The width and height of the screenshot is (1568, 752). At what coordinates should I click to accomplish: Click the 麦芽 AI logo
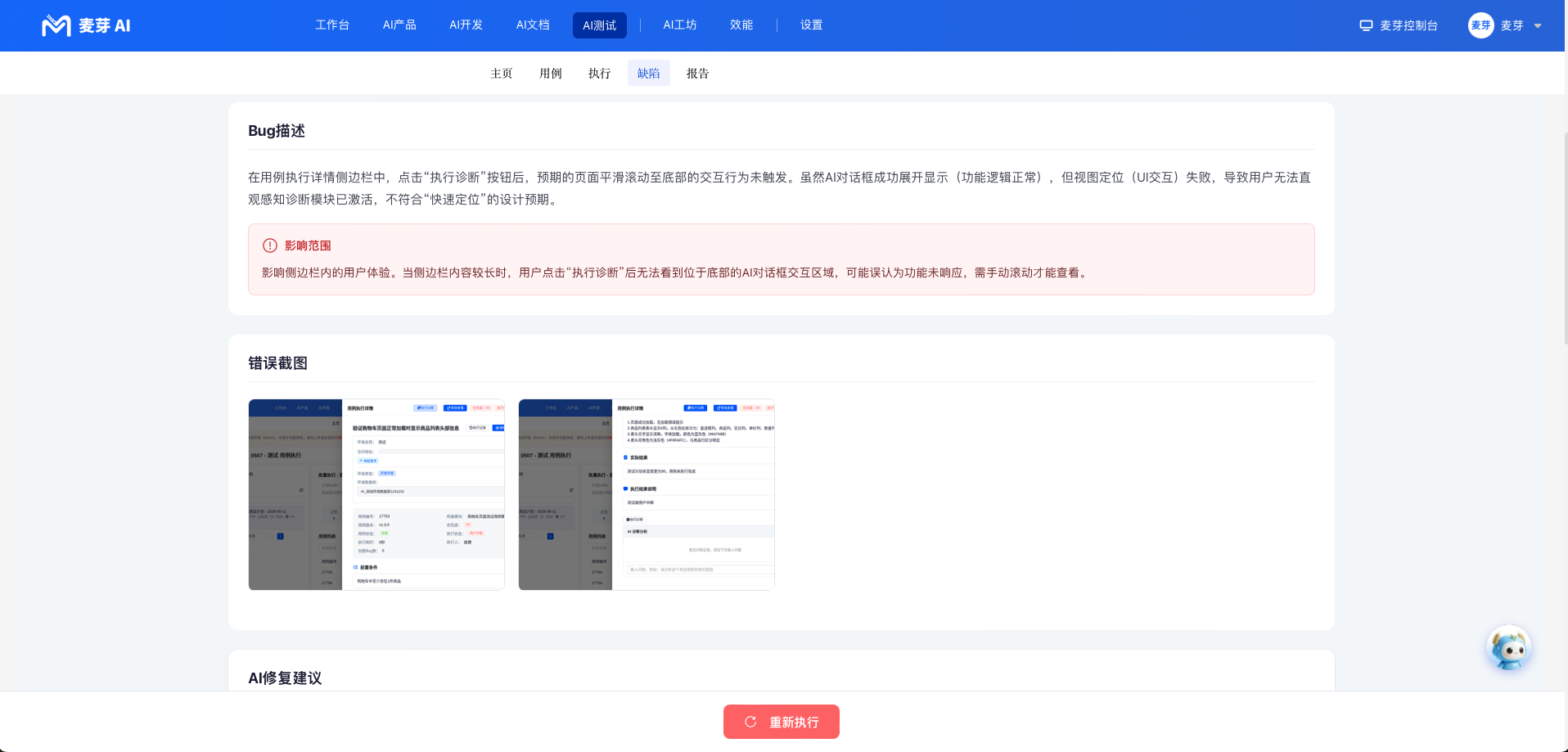86,25
